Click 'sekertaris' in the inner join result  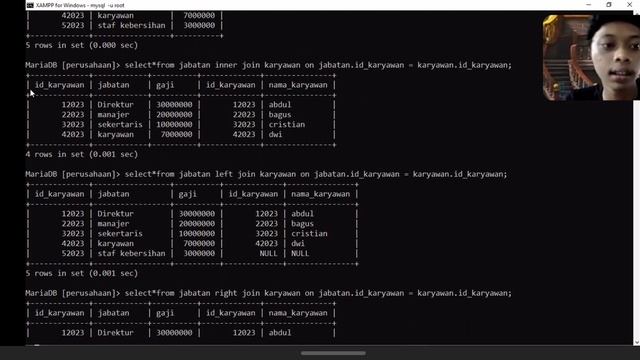pyautogui.click(x=120, y=124)
